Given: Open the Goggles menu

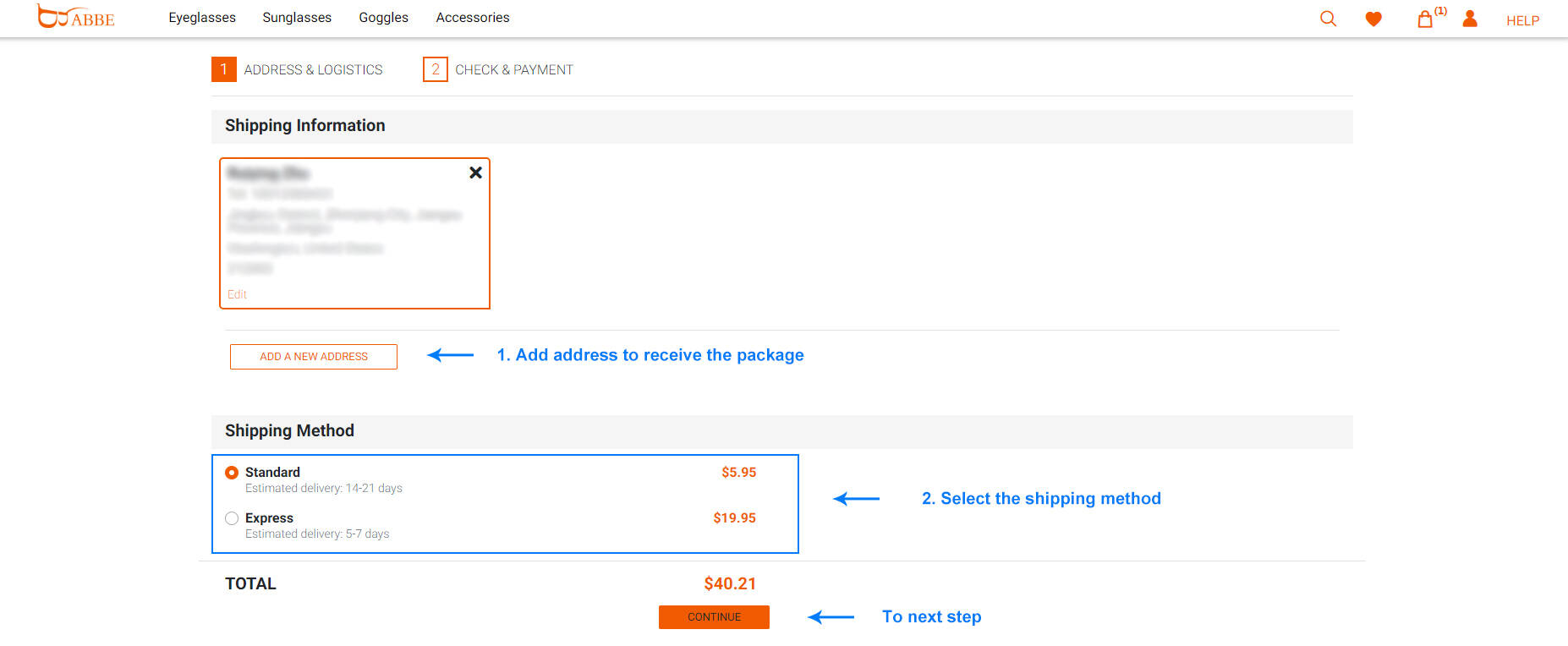Looking at the screenshot, I should [383, 18].
